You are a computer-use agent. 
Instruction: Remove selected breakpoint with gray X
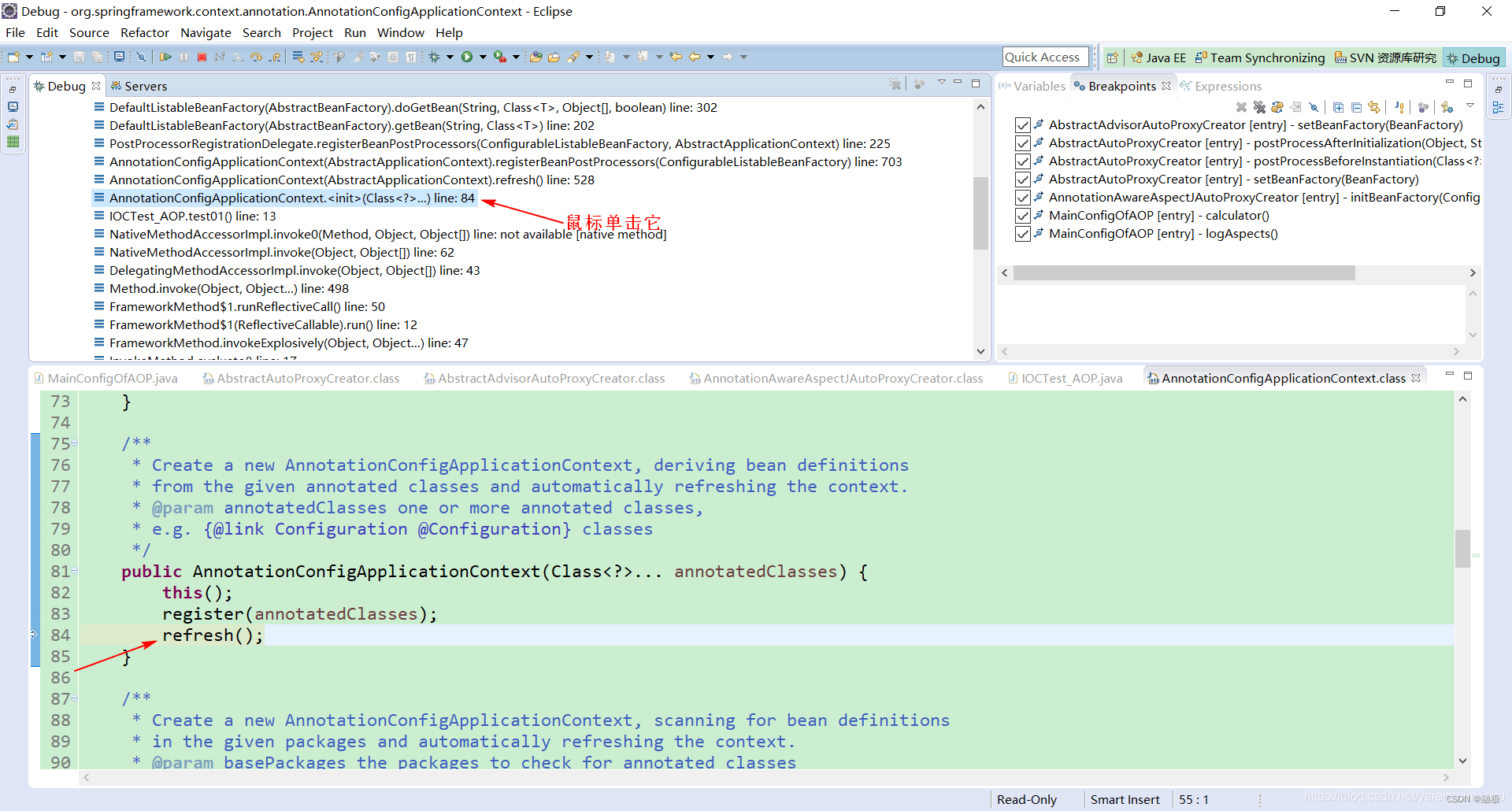(1241, 107)
